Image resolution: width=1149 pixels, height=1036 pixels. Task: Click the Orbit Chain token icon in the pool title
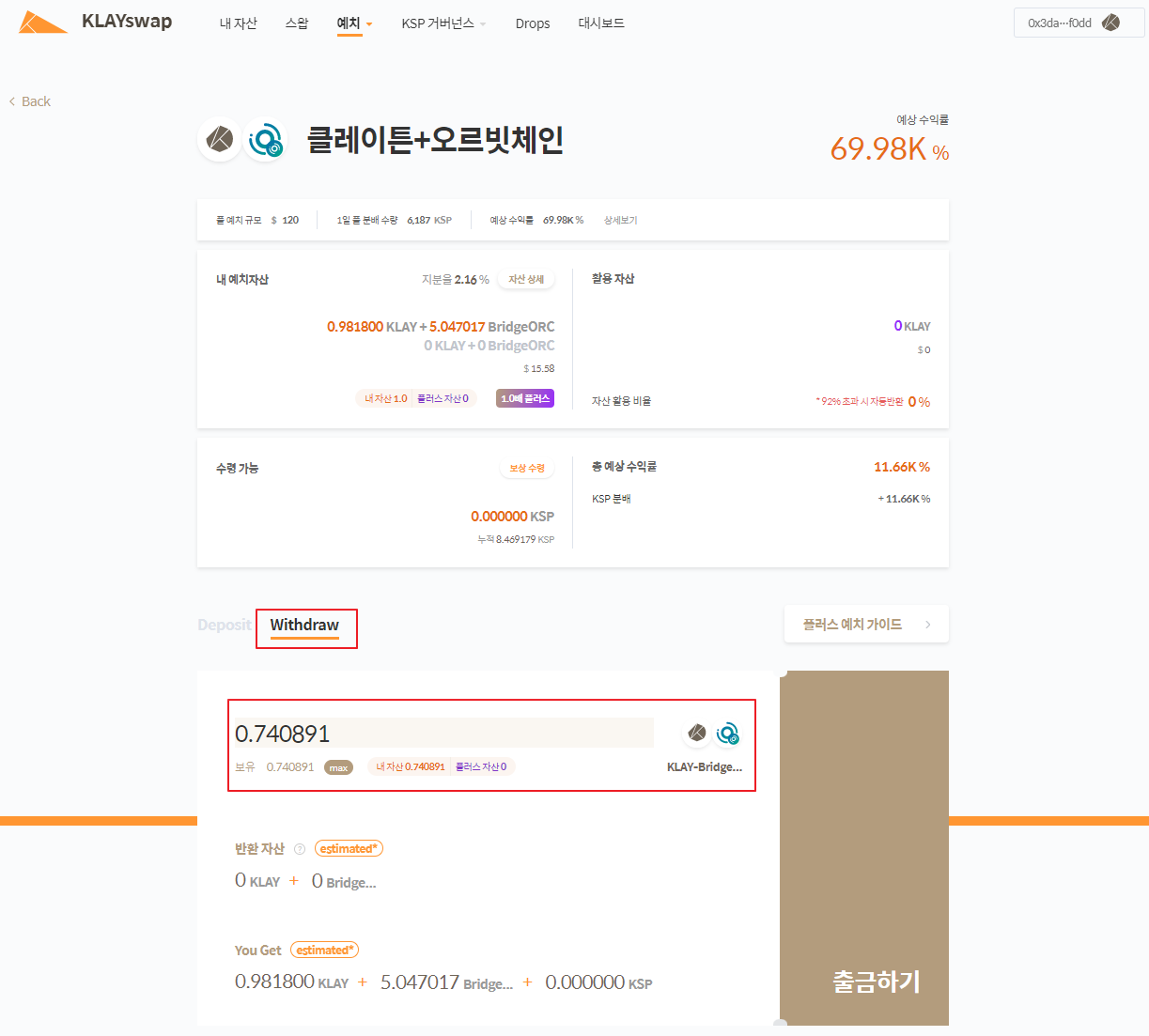[x=266, y=141]
